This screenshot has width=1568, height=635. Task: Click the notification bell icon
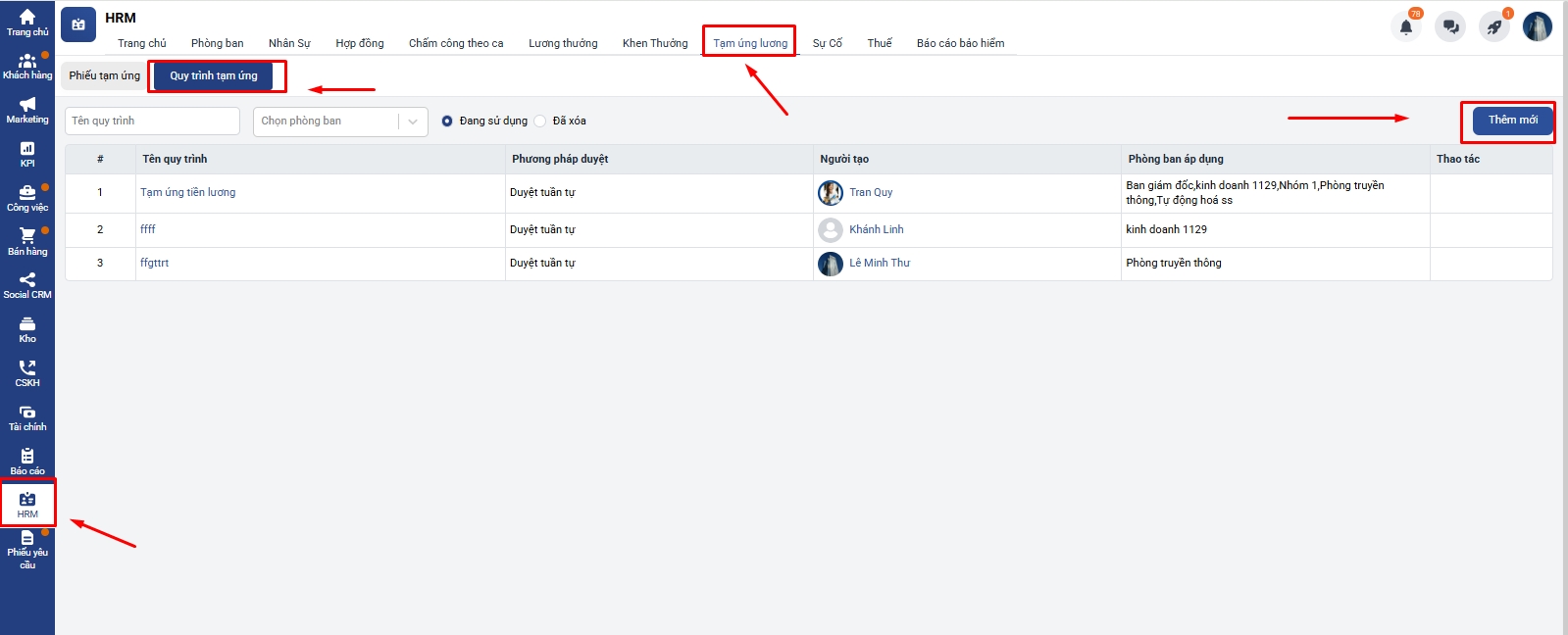click(1405, 26)
